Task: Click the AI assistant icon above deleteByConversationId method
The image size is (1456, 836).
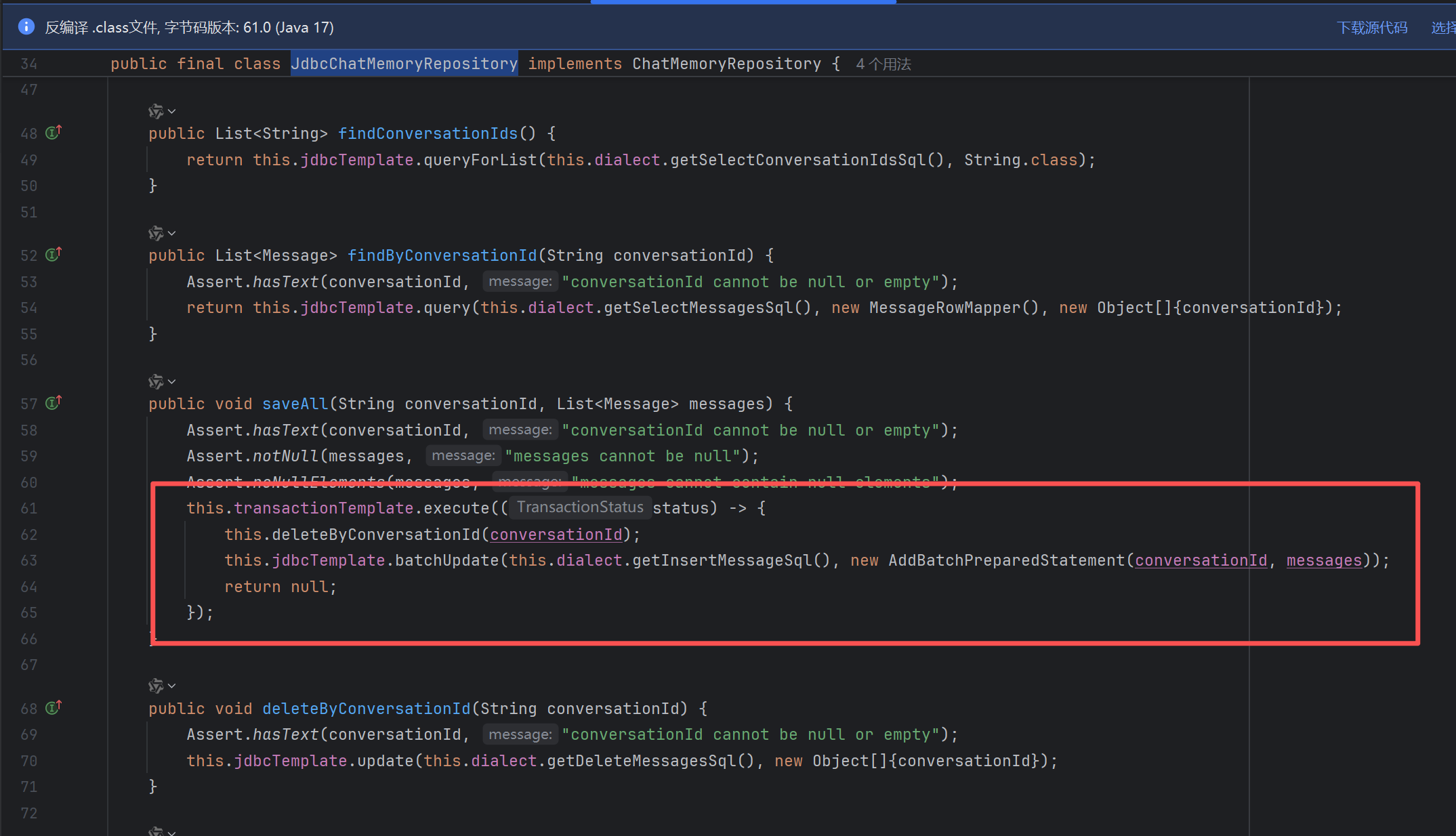Action: pos(156,686)
